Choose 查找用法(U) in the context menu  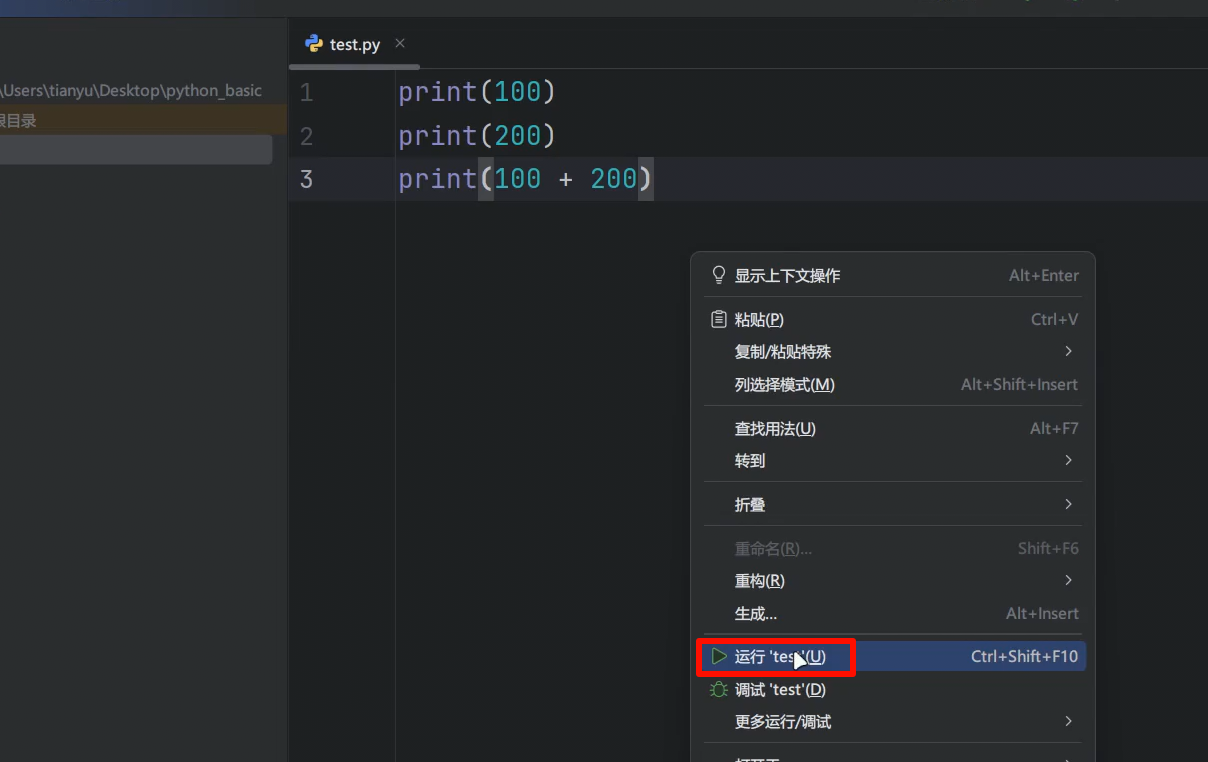pyautogui.click(x=893, y=429)
